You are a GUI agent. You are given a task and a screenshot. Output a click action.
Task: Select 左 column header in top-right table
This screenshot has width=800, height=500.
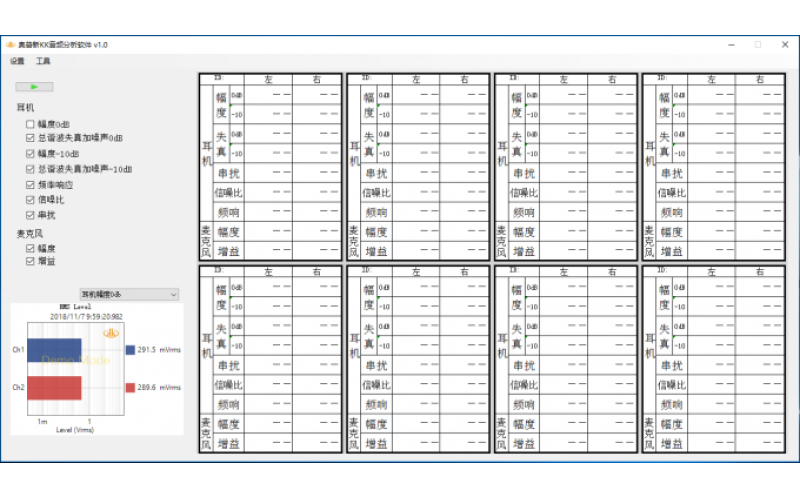709,78
